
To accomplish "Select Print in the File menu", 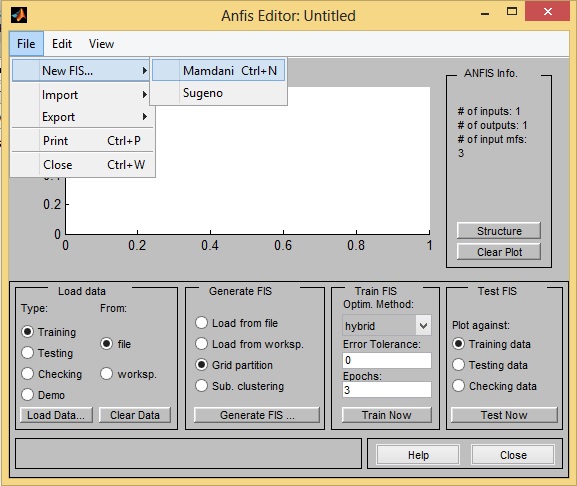I will [x=82, y=141].
